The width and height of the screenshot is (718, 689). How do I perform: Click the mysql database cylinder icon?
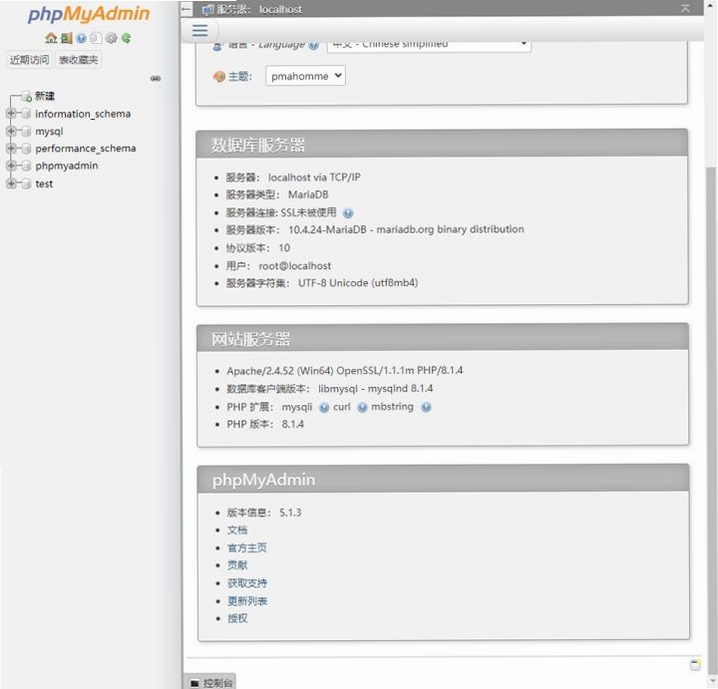(x=26, y=131)
